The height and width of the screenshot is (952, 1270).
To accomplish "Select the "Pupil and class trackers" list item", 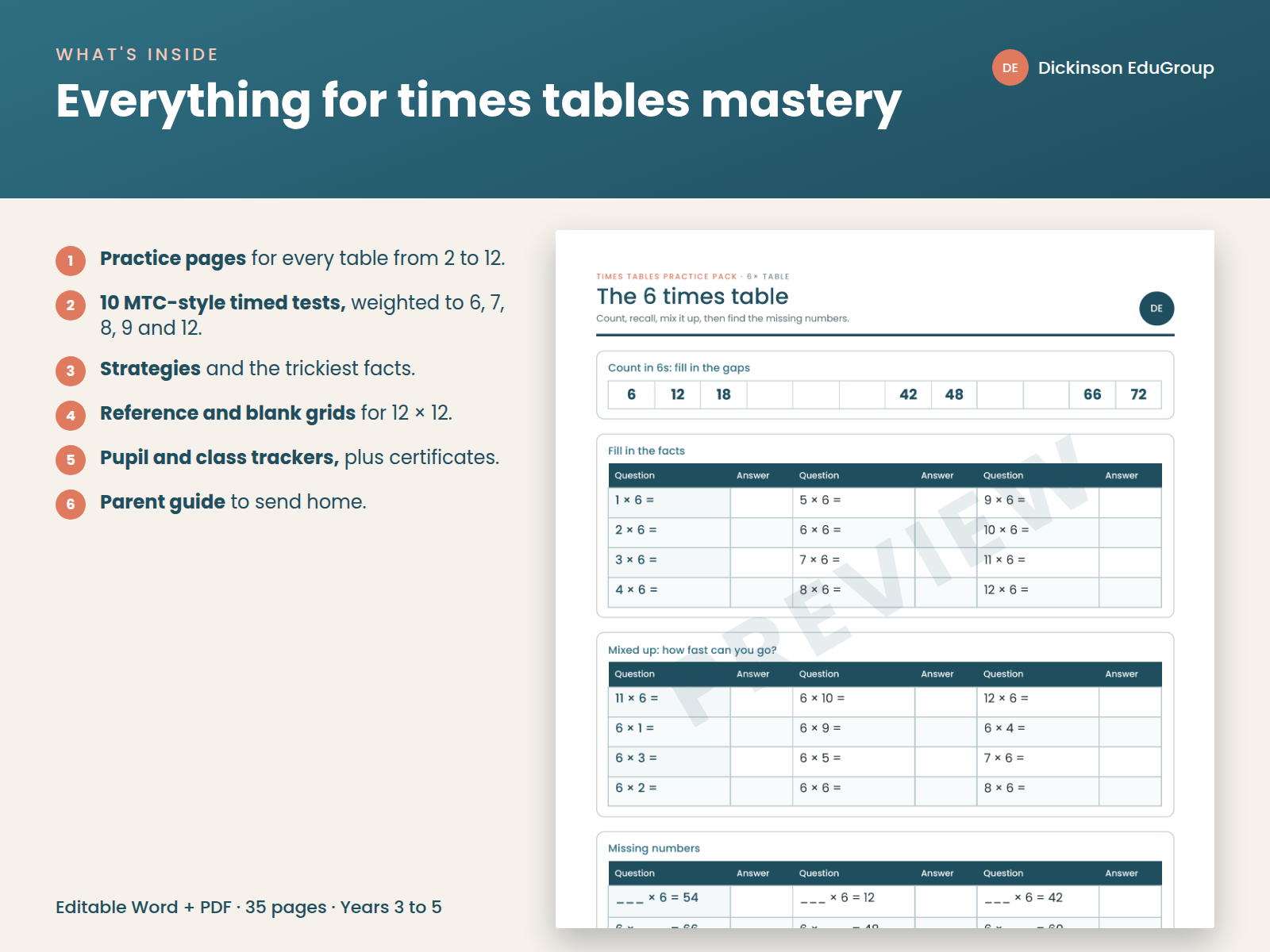I will coord(299,458).
